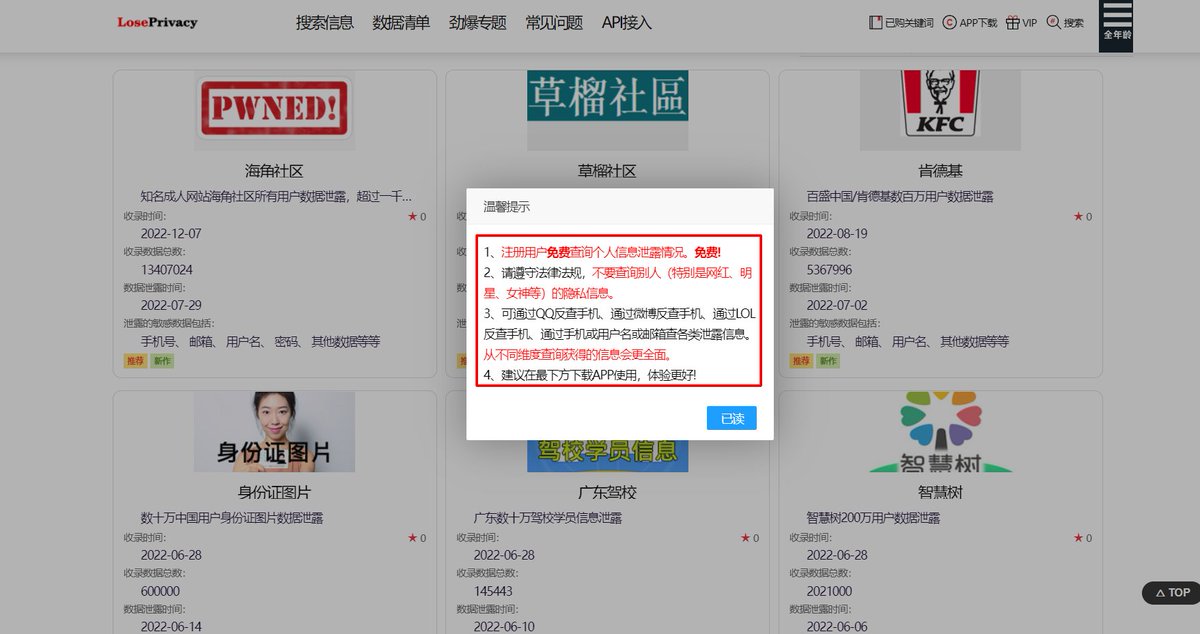
Task: Click the 广东驾校 card title
Action: [607, 493]
